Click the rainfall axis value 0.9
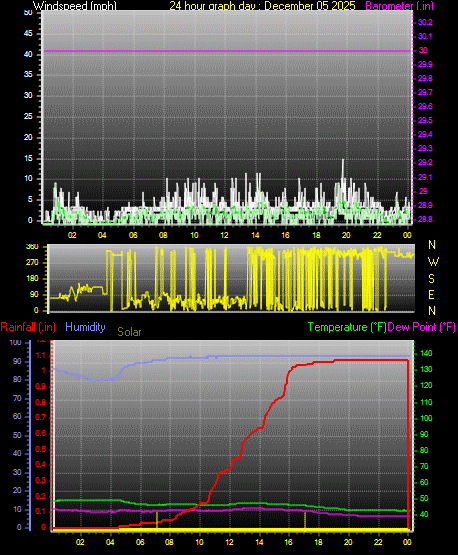 pyautogui.click(x=41, y=386)
